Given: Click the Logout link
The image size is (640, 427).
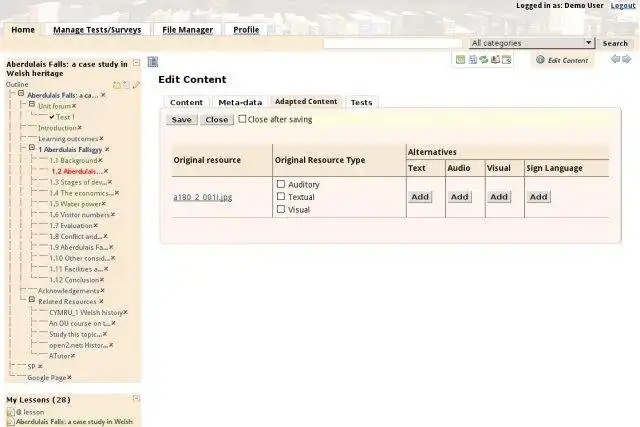Looking at the screenshot, I should pos(623,6).
